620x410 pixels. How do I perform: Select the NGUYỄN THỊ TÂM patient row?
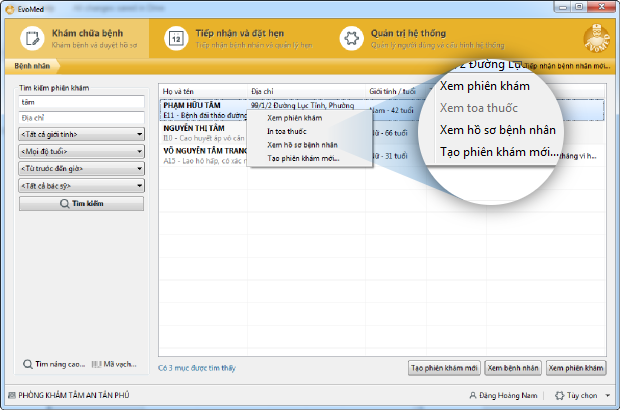coord(382,133)
